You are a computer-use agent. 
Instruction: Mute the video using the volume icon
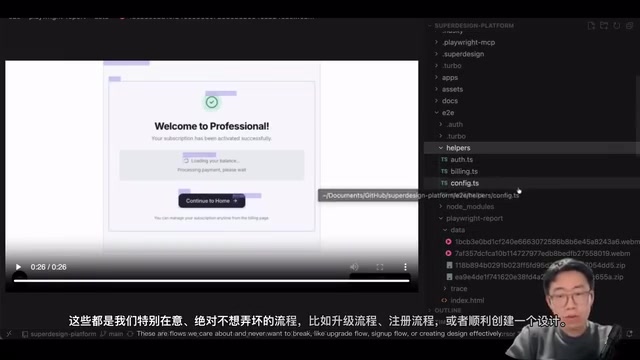(354, 267)
